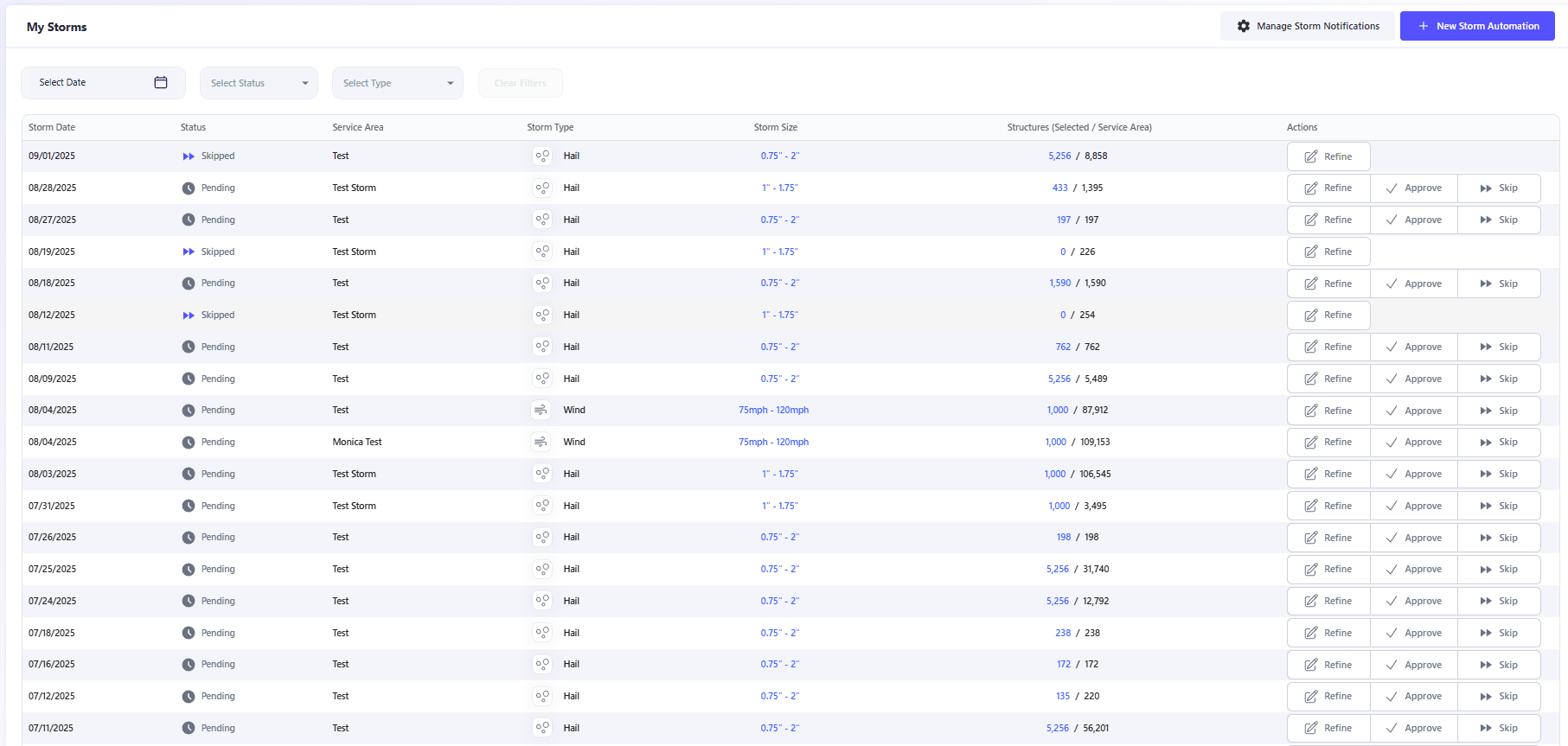Click the skipped arrows icon for 08/12/2025

coord(189,316)
